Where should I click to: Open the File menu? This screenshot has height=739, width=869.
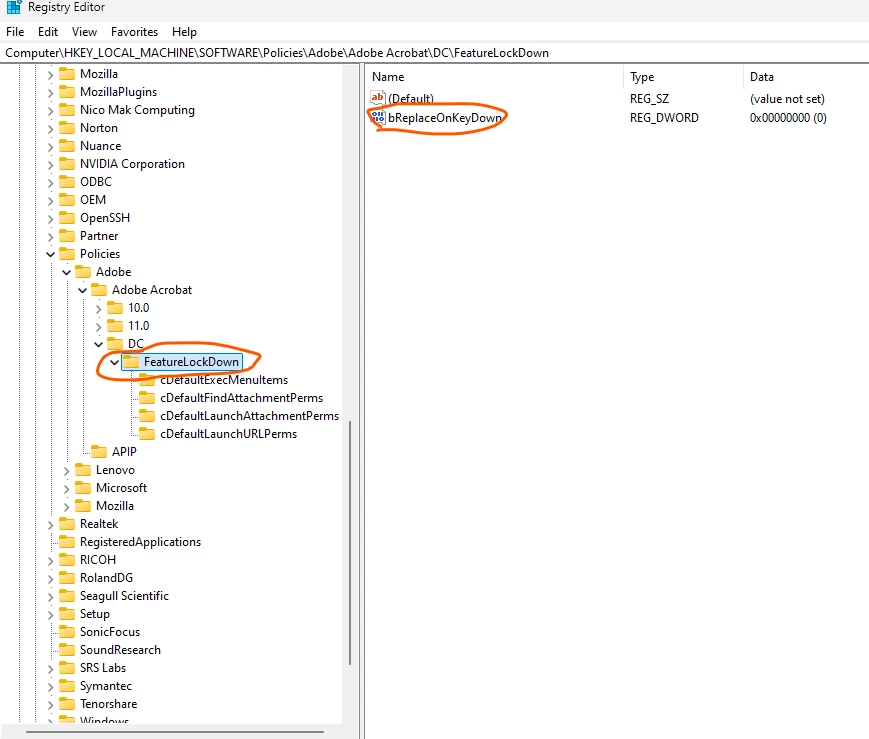(15, 32)
